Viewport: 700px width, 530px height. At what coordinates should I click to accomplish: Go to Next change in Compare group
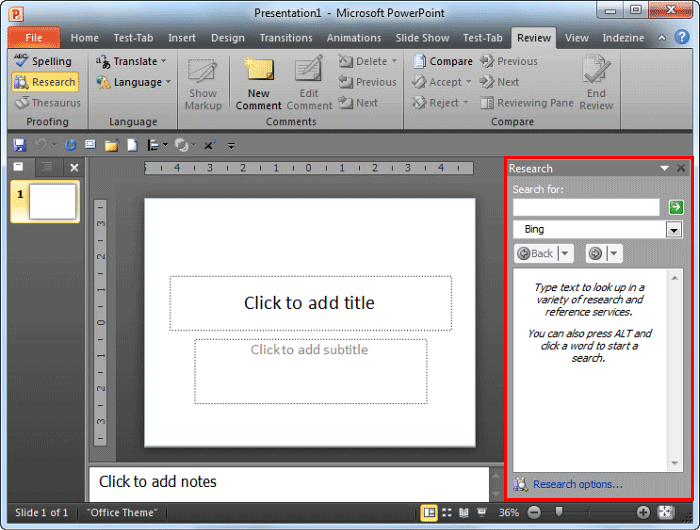click(x=499, y=82)
